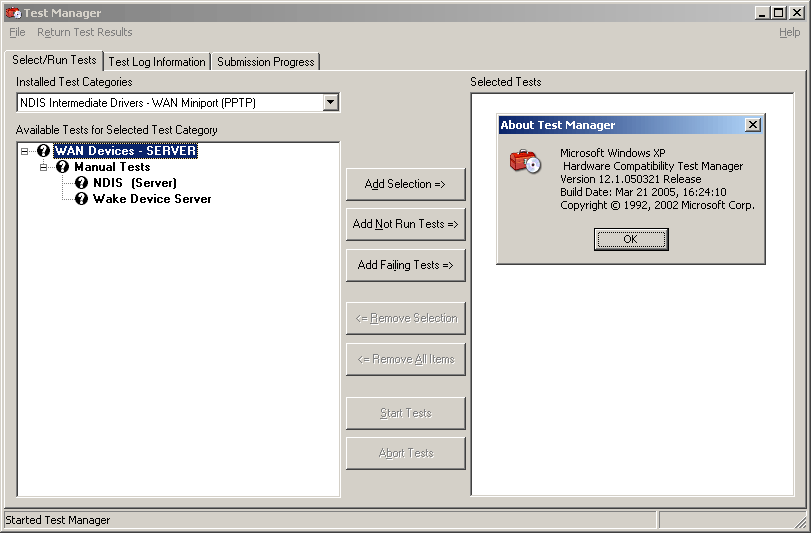Click the <= Remove Selection button
This screenshot has height=533, width=811.
tap(406, 318)
